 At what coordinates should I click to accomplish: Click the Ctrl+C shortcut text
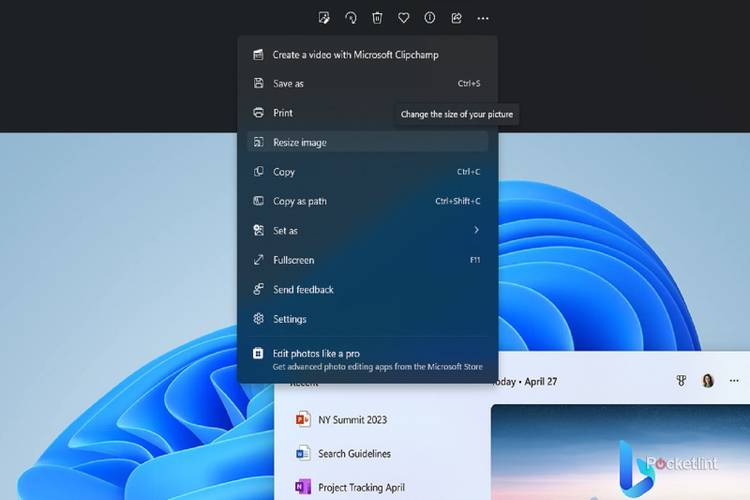pyautogui.click(x=469, y=171)
